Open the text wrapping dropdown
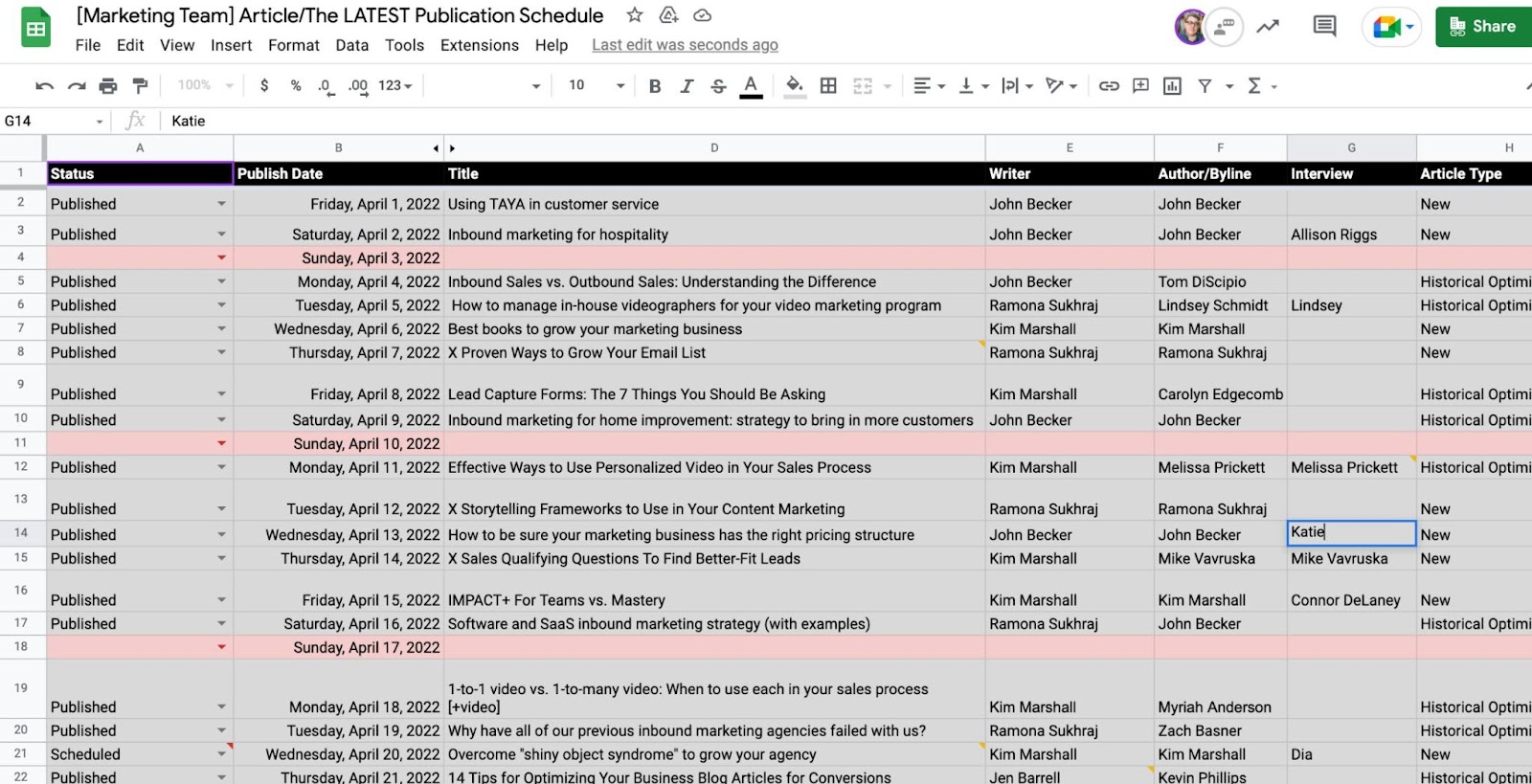The height and width of the screenshot is (784, 1532). 1017,86
